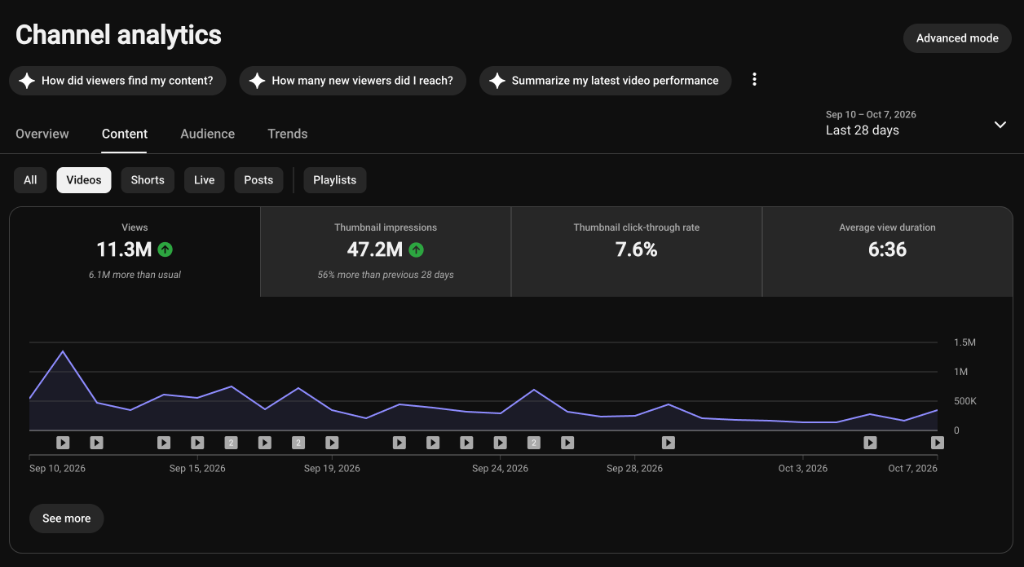The image size is (1024, 567).
Task: Select the Views metric card
Action: 135,252
